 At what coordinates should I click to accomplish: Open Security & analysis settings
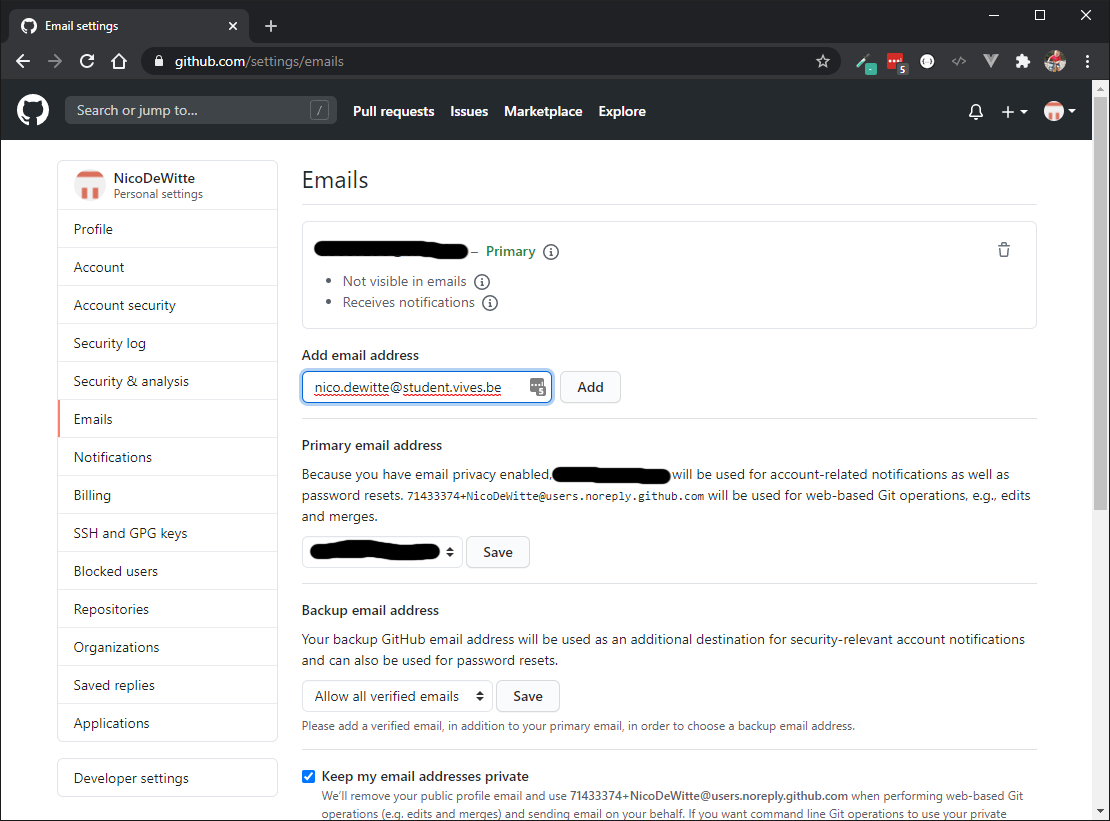168,381
